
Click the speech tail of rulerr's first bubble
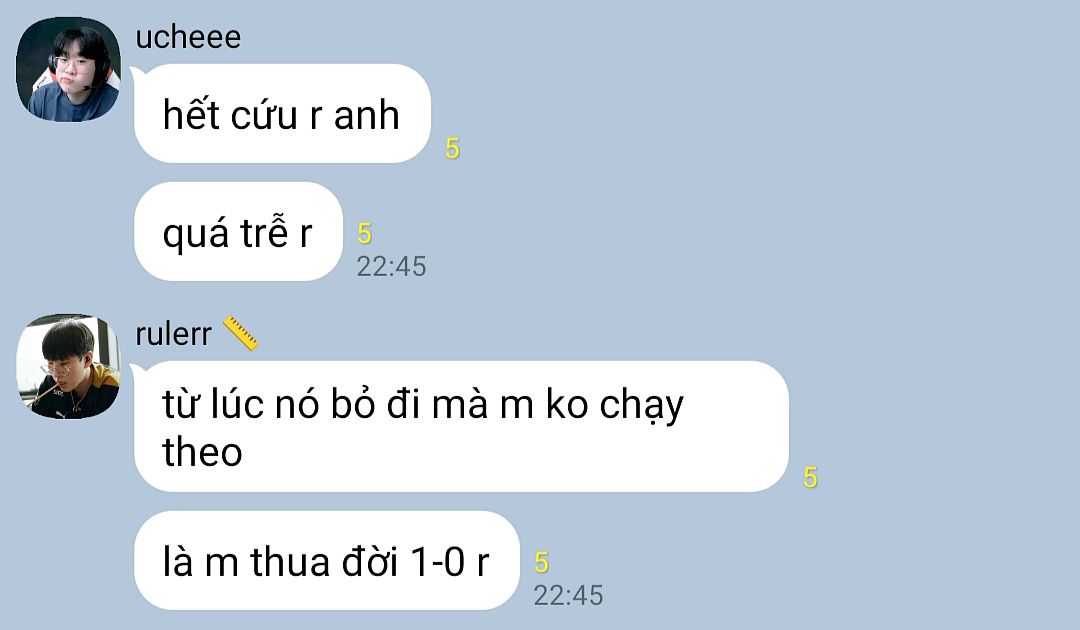(x=138, y=370)
